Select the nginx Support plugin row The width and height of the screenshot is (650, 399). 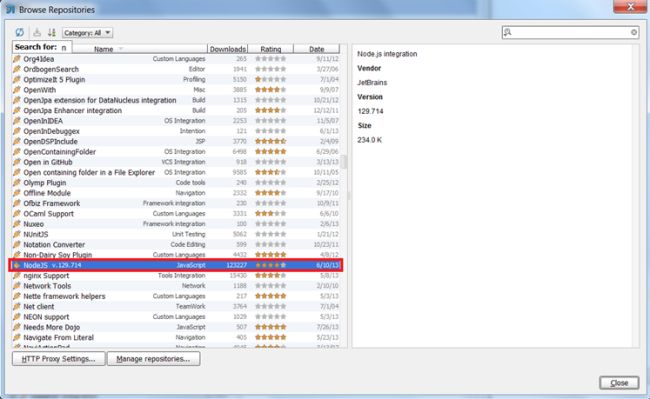point(176,276)
